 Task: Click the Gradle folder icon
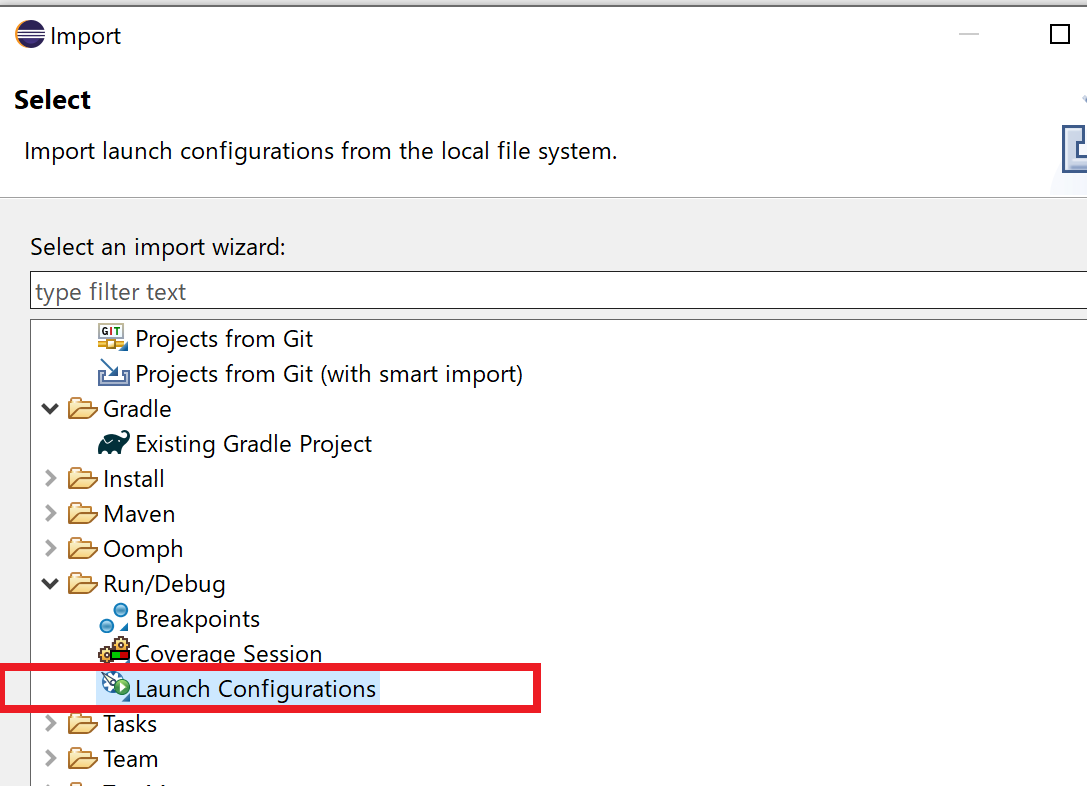click(x=83, y=408)
